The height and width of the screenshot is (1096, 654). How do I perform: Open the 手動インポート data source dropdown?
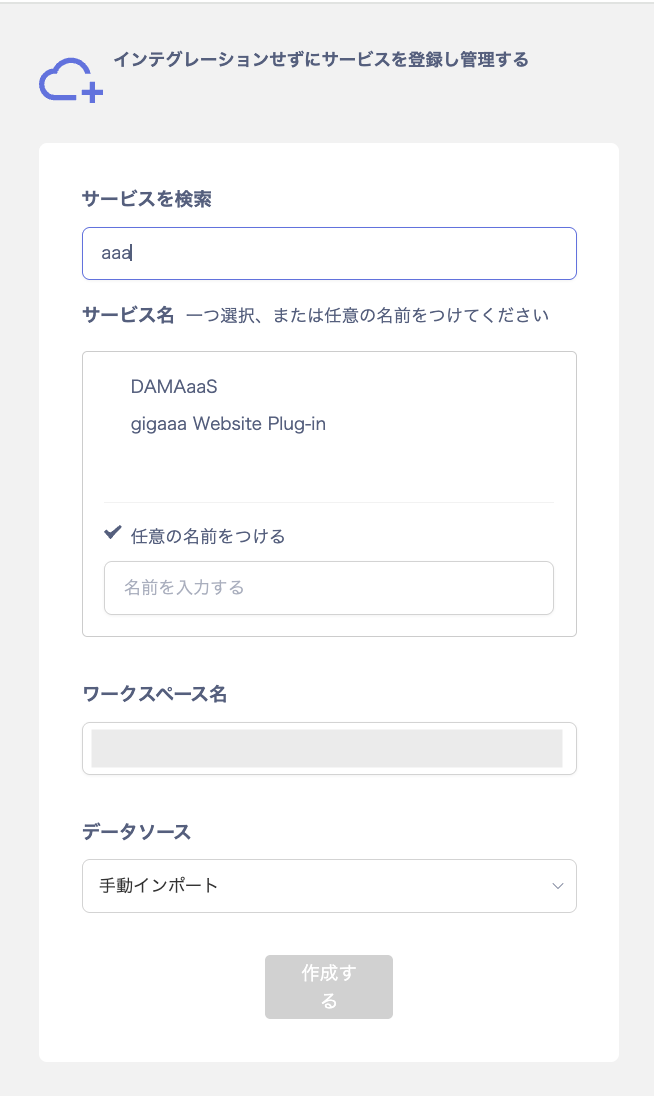(328, 886)
